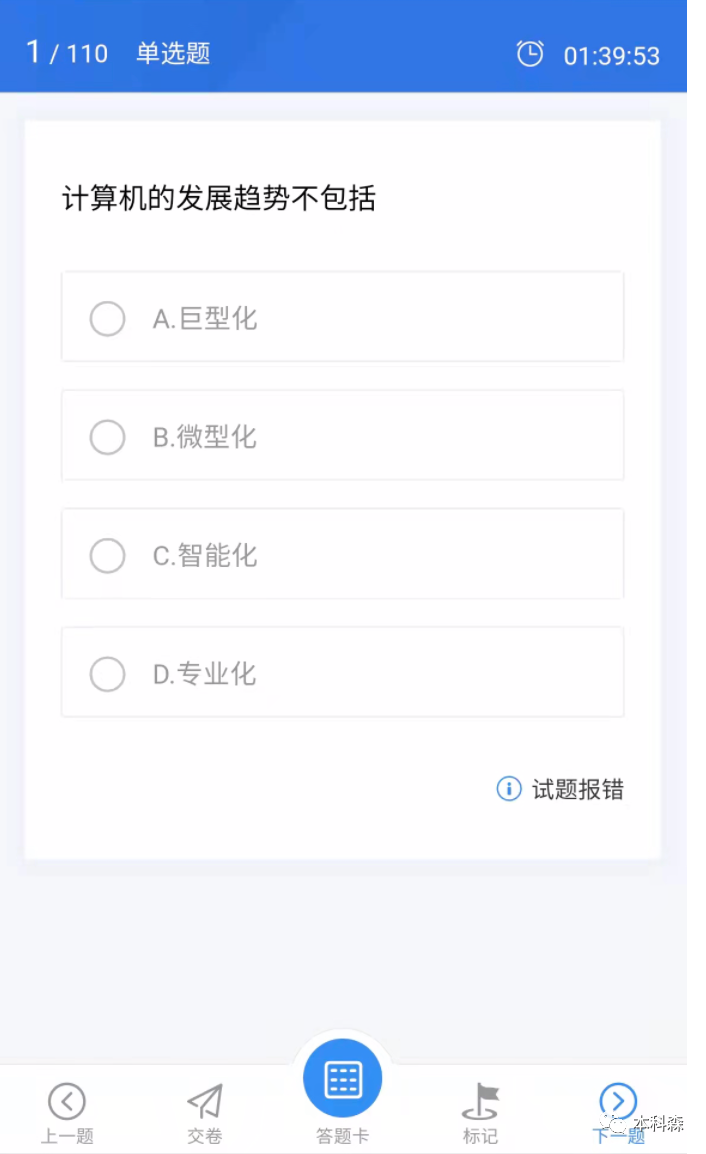Select radio button for C.智能化

pyautogui.click(x=108, y=556)
